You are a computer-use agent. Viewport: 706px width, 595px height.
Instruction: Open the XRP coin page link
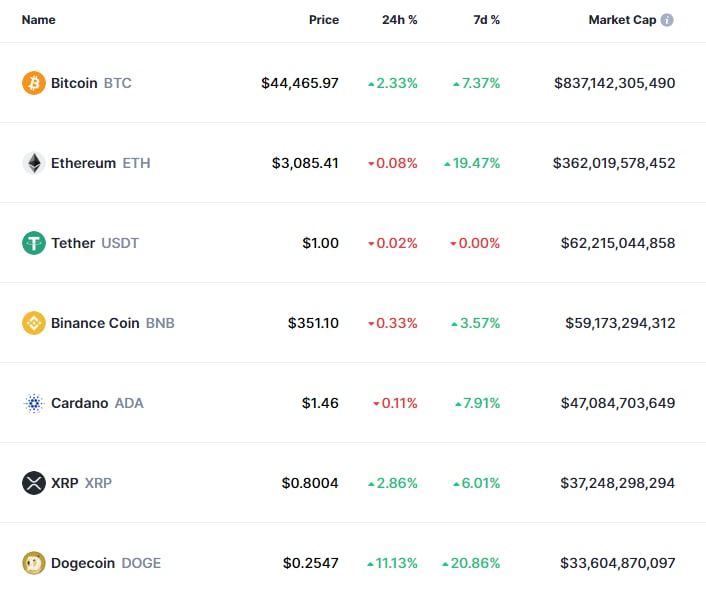pos(65,483)
